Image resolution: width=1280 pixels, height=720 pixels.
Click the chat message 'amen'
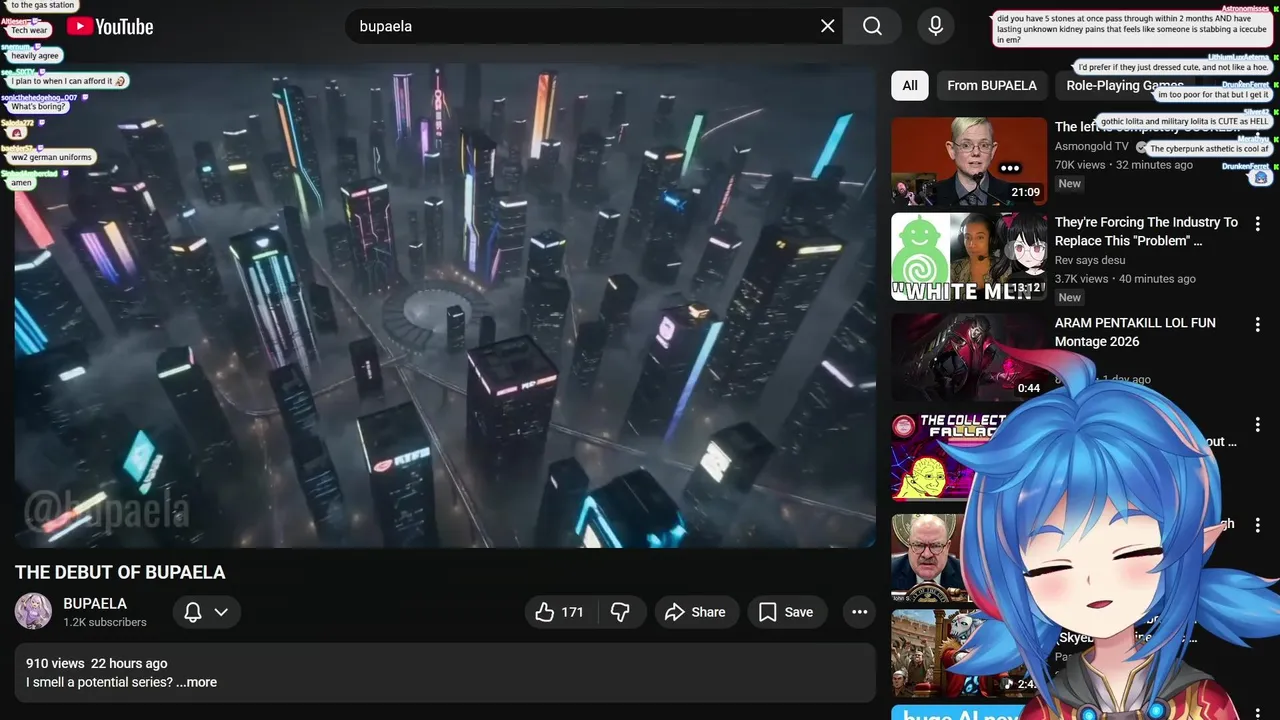pyautogui.click(x=22, y=183)
